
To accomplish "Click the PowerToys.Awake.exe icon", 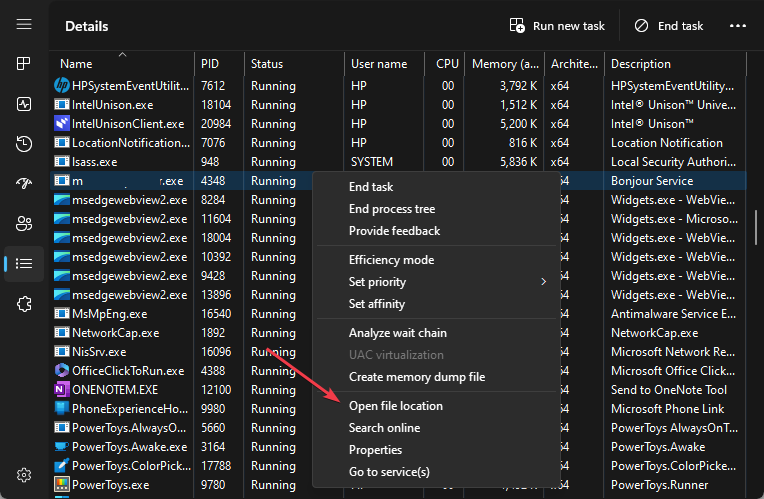I will 61,446.
